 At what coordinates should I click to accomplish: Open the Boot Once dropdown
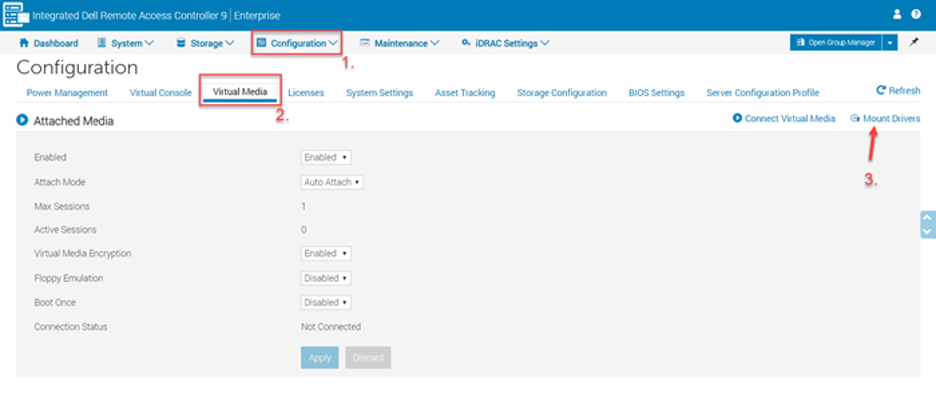326,303
